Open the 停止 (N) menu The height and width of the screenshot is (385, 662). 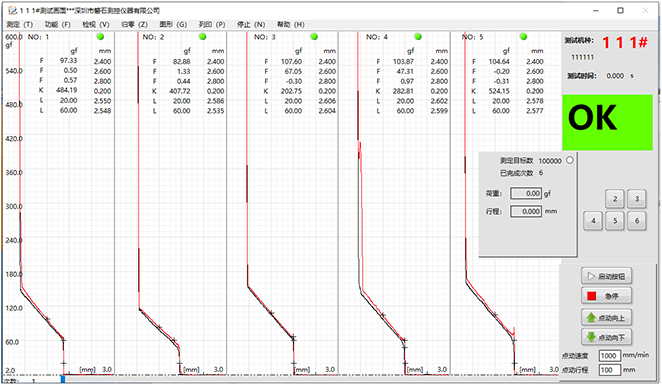pyautogui.click(x=251, y=24)
